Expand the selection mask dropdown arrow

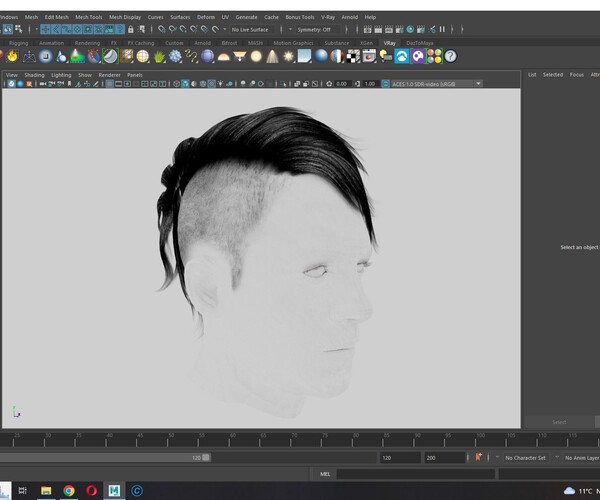pos(37,29)
